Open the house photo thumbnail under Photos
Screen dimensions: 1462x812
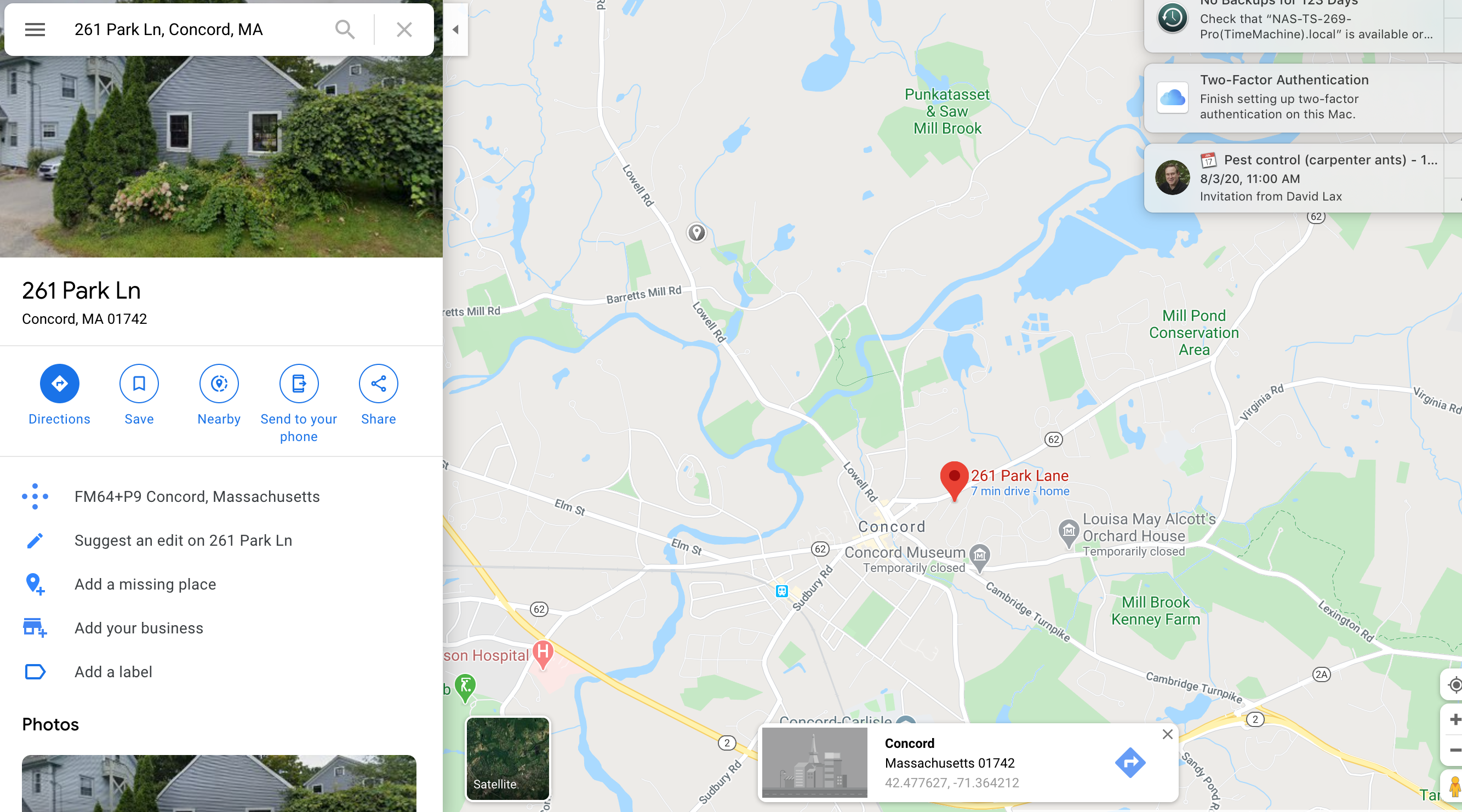pyautogui.click(x=219, y=783)
